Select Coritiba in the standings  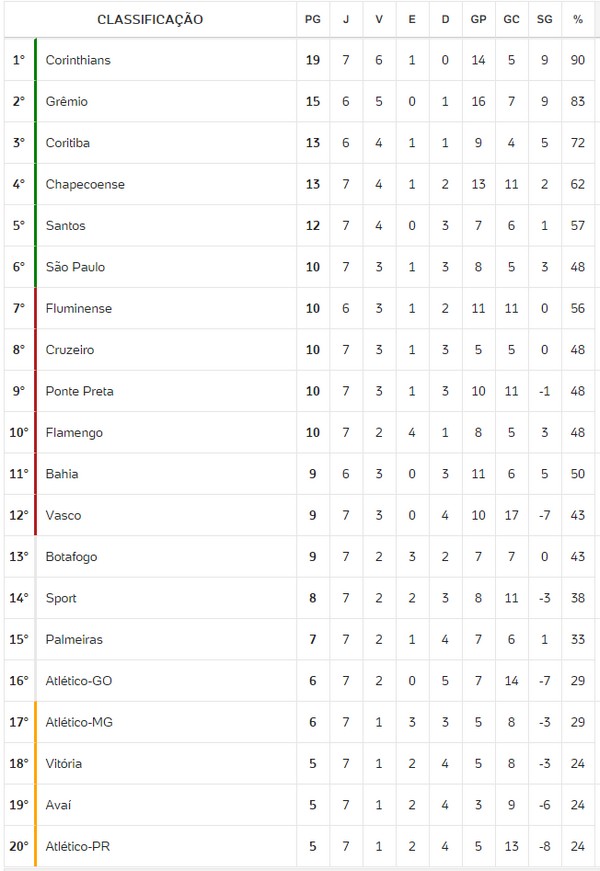click(x=68, y=143)
